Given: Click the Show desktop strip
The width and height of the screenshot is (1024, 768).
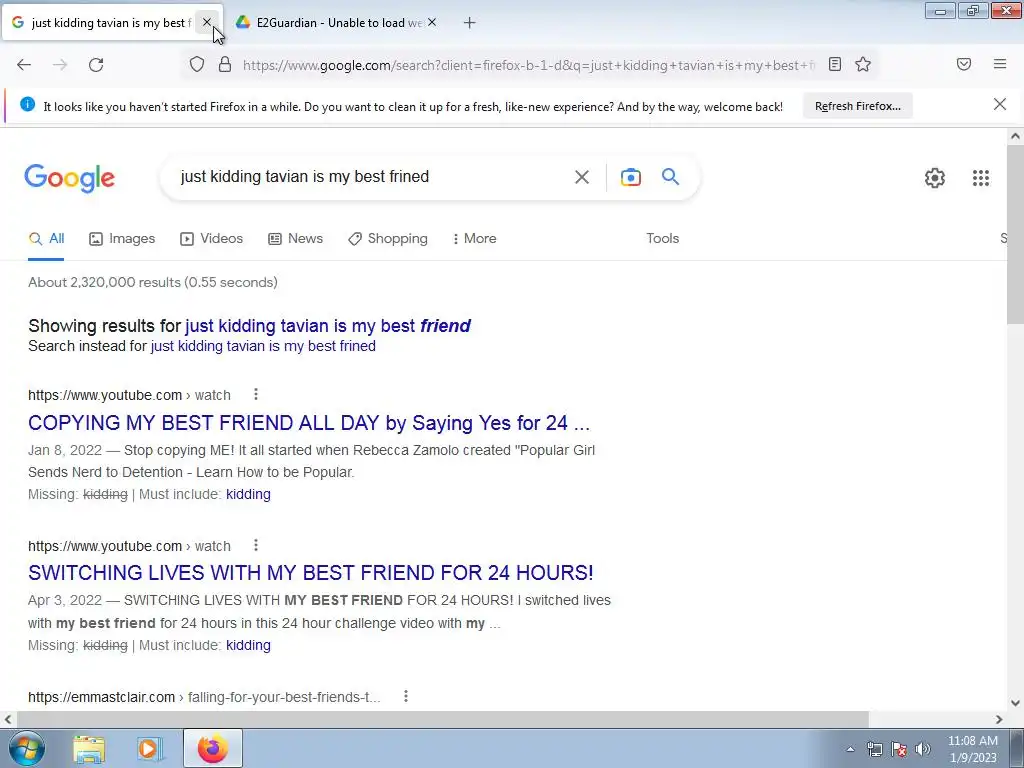Looking at the screenshot, I should [1017, 748].
